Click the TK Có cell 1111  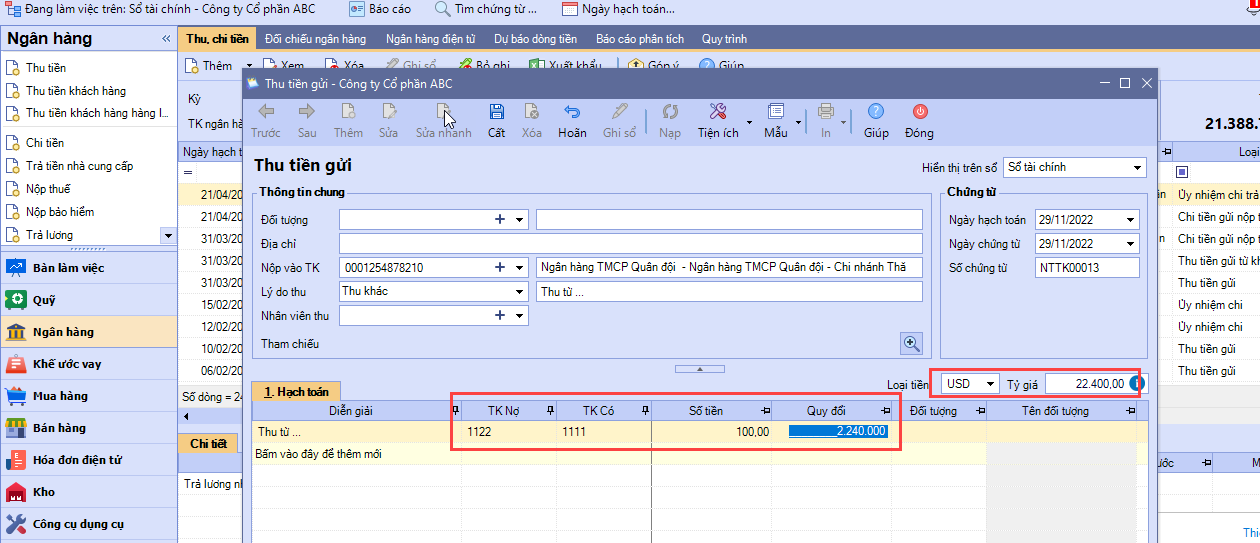604,432
